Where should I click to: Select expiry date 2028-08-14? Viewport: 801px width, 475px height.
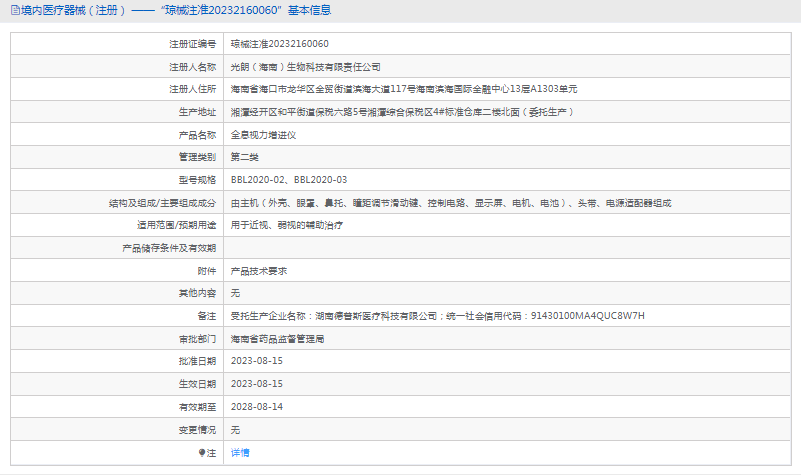tap(256, 407)
